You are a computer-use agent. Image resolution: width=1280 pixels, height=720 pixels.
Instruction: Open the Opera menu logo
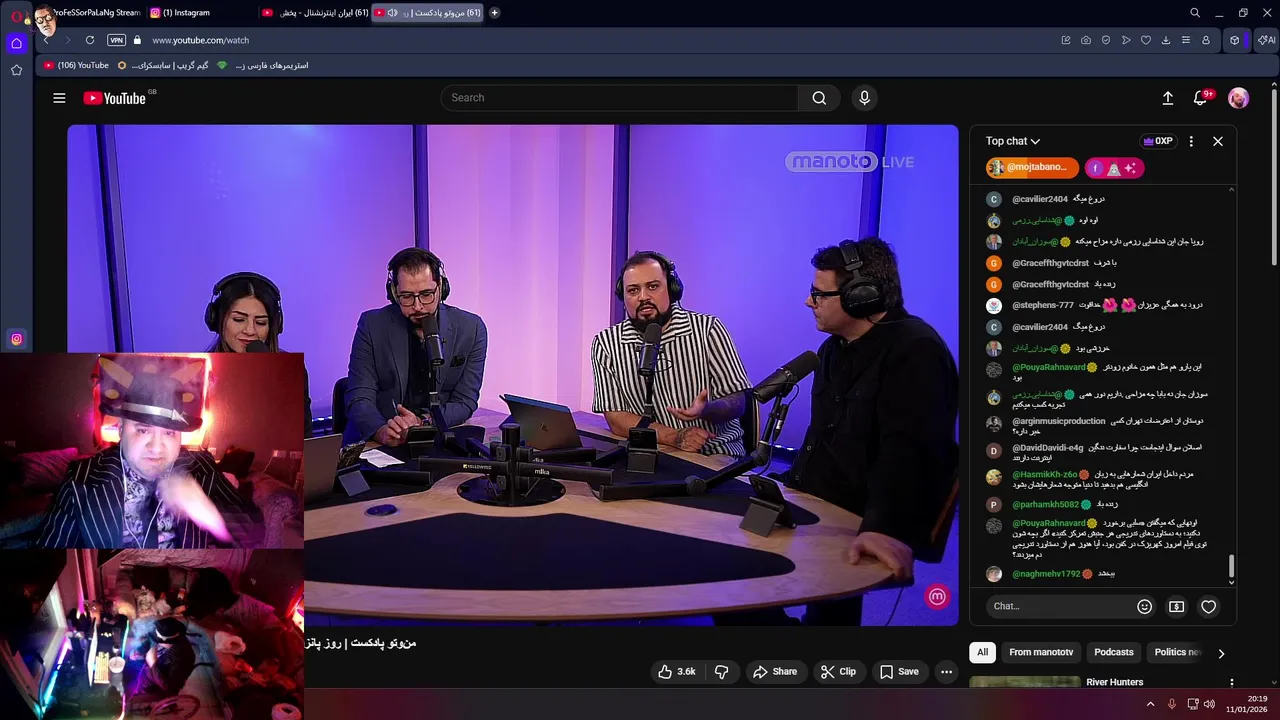(x=16, y=16)
